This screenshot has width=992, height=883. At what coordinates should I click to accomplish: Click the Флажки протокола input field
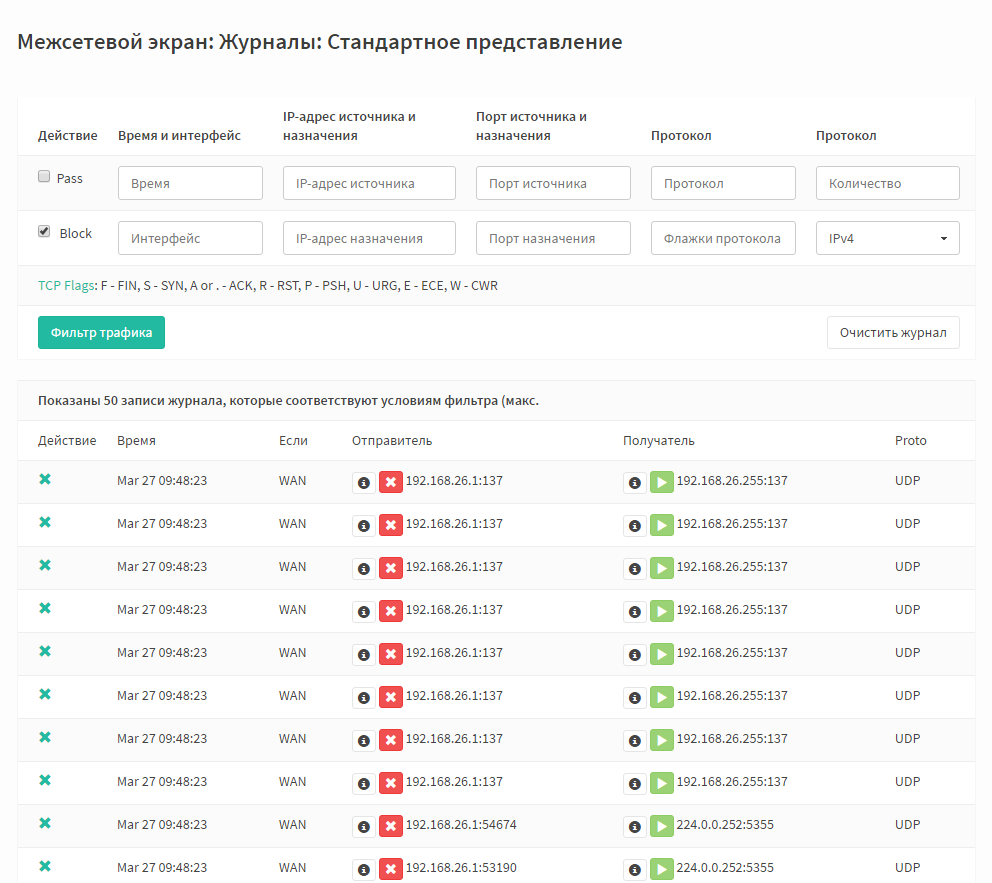(723, 238)
